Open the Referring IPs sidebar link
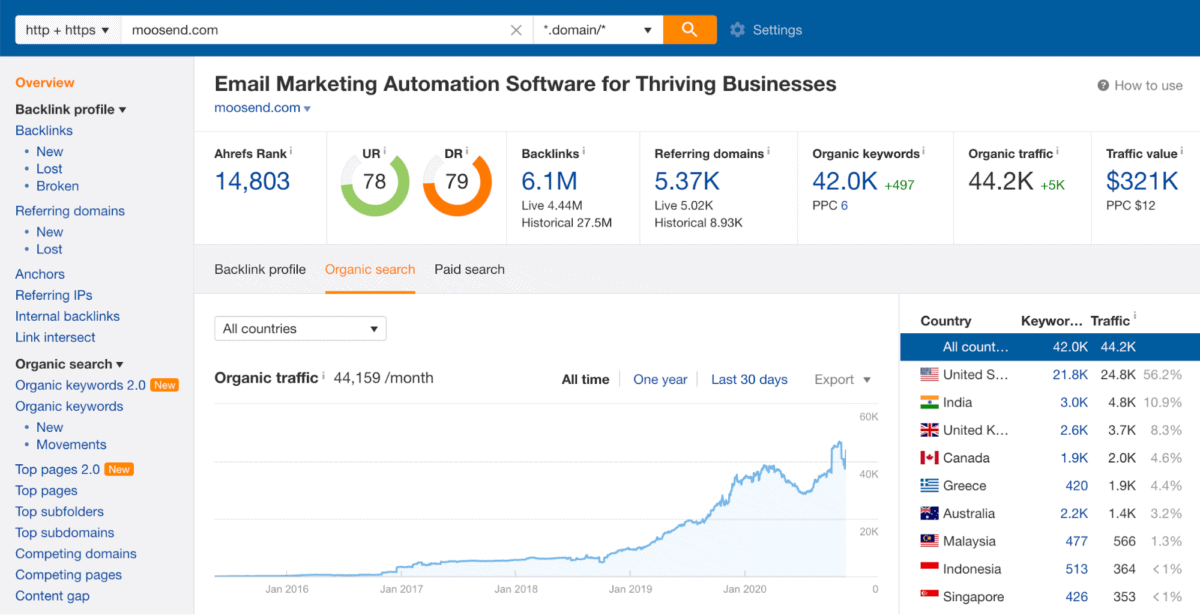Screen dimensions: 1200x615 (54, 295)
